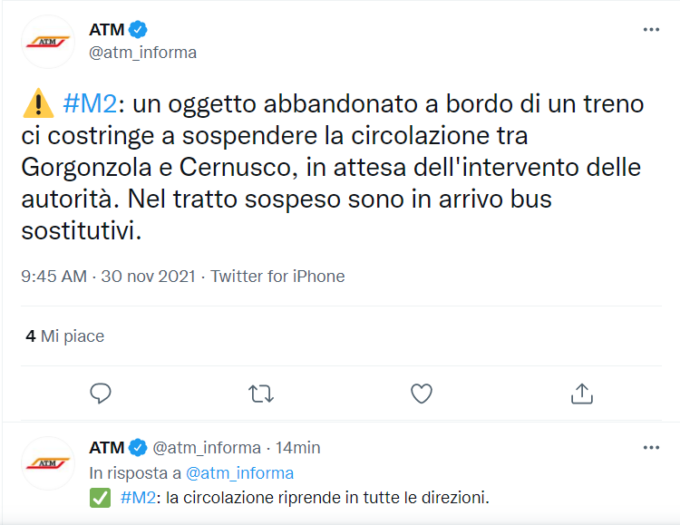Image resolution: width=680 pixels, height=525 pixels.
Task: Click the 14min timestamp on reply
Action: point(298,447)
